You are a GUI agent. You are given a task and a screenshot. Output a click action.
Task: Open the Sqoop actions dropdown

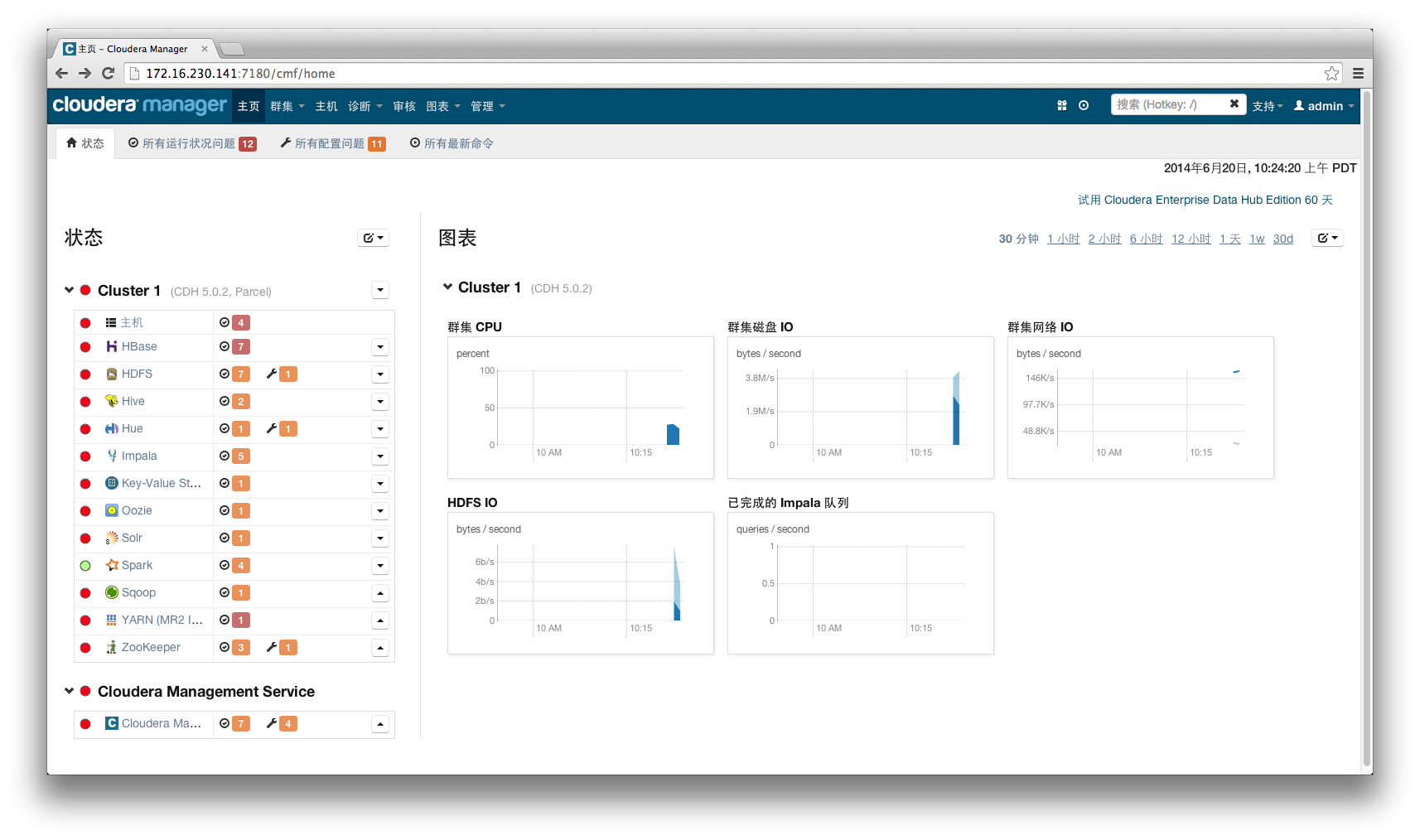click(380, 593)
